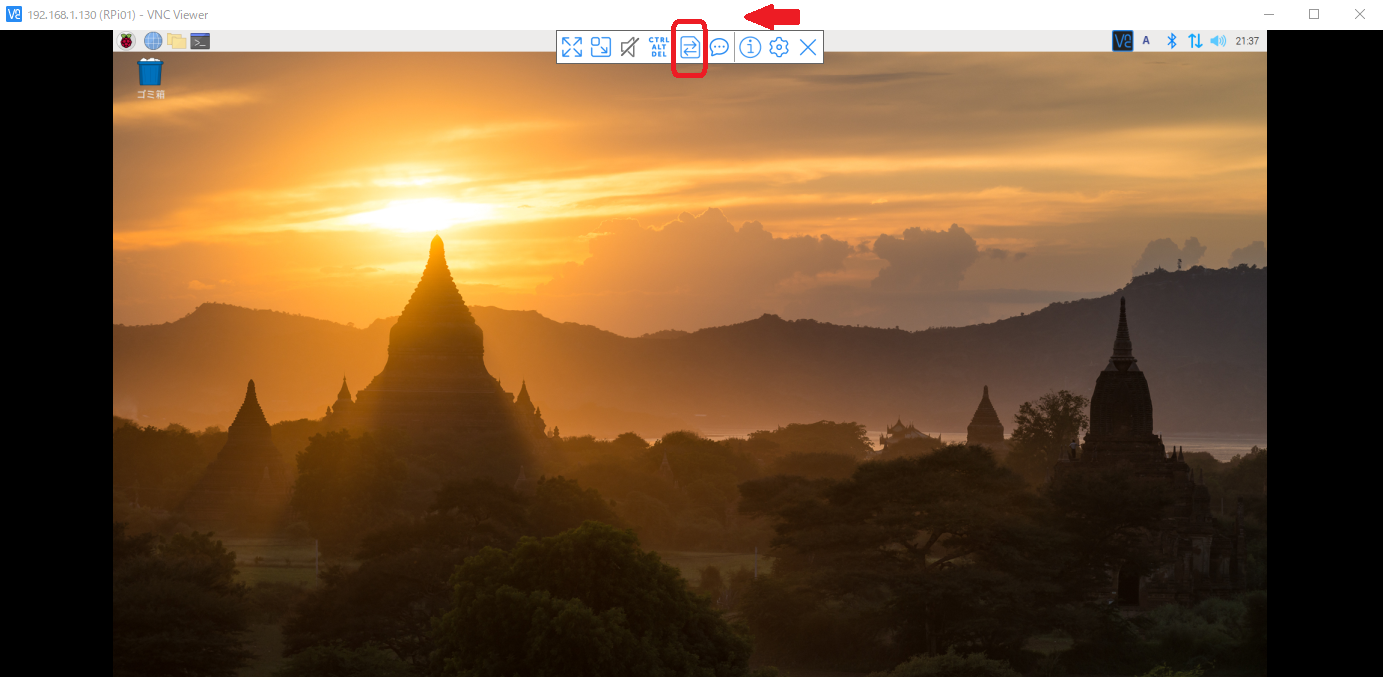Minimize the VNC Viewer window
Image resolution: width=1383 pixels, height=677 pixels.
click(1268, 14)
